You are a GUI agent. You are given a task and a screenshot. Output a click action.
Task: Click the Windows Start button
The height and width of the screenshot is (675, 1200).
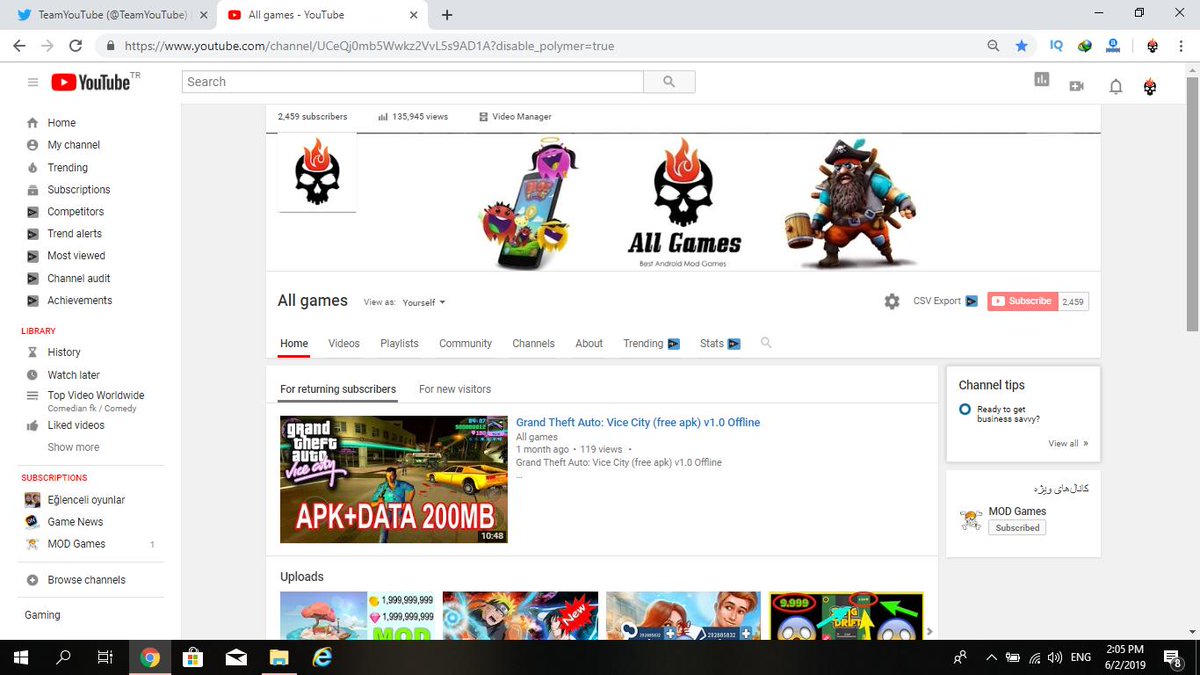(x=20, y=657)
